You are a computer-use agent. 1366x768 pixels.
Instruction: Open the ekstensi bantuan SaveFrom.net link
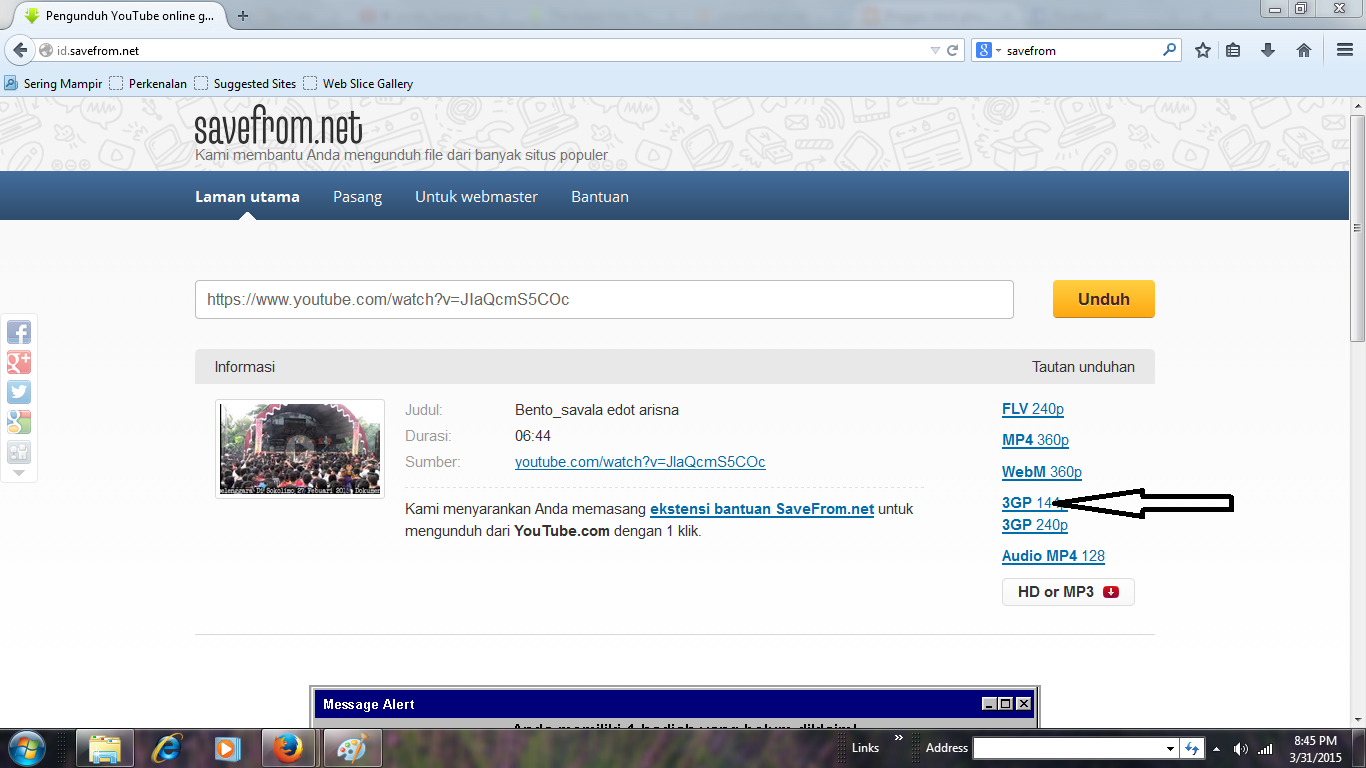(762, 509)
